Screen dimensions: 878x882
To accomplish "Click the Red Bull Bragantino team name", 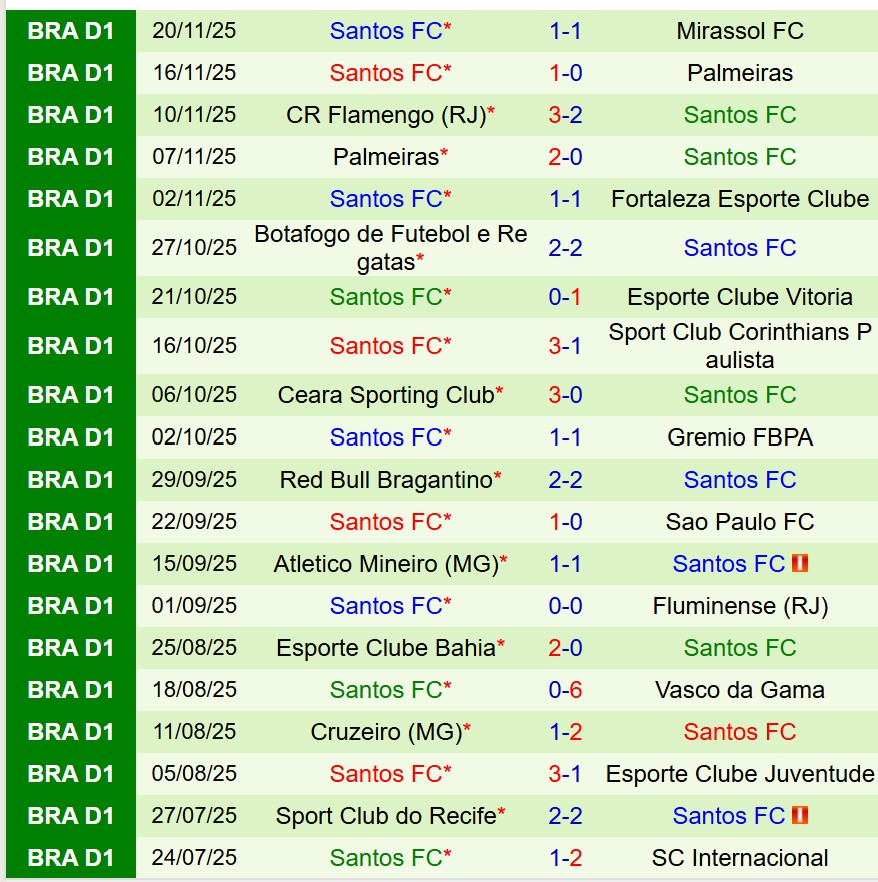I will 386,480.
